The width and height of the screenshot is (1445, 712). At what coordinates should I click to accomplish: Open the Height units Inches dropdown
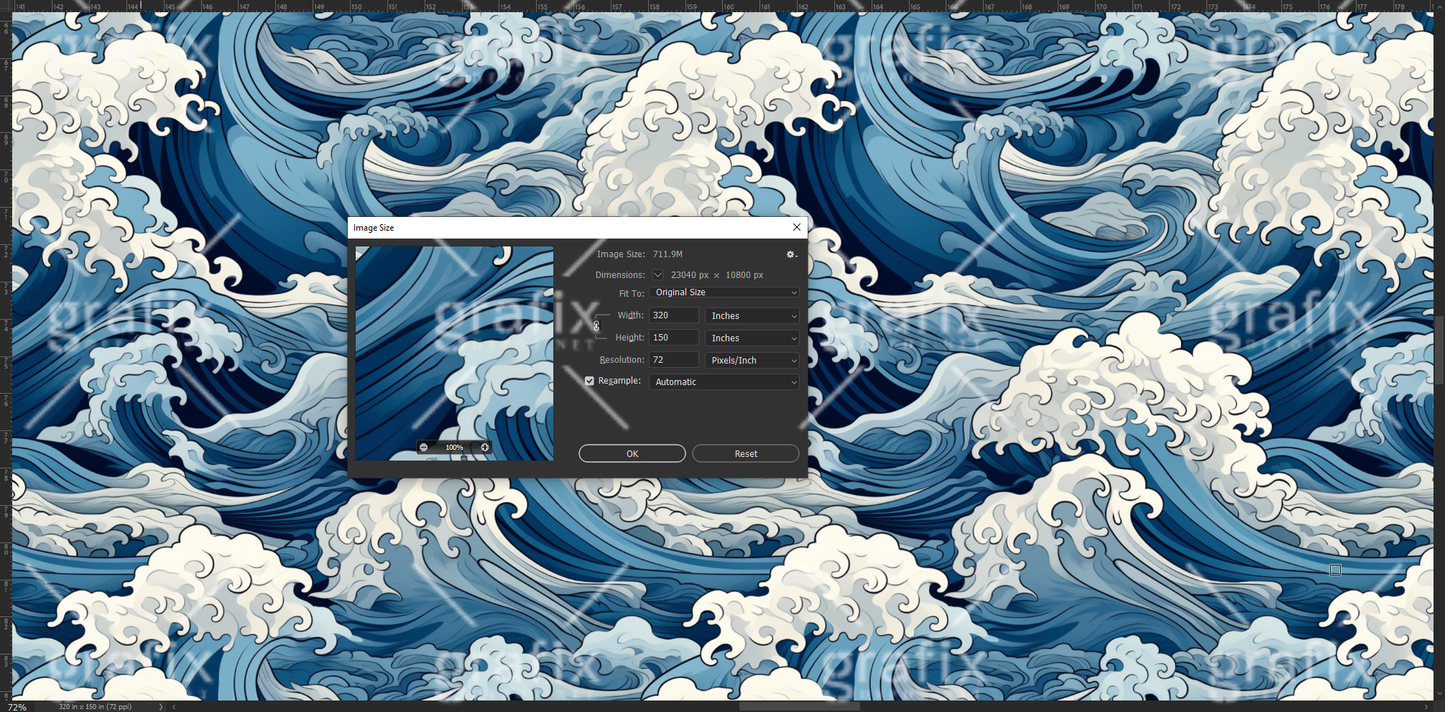click(x=752, y=337)
